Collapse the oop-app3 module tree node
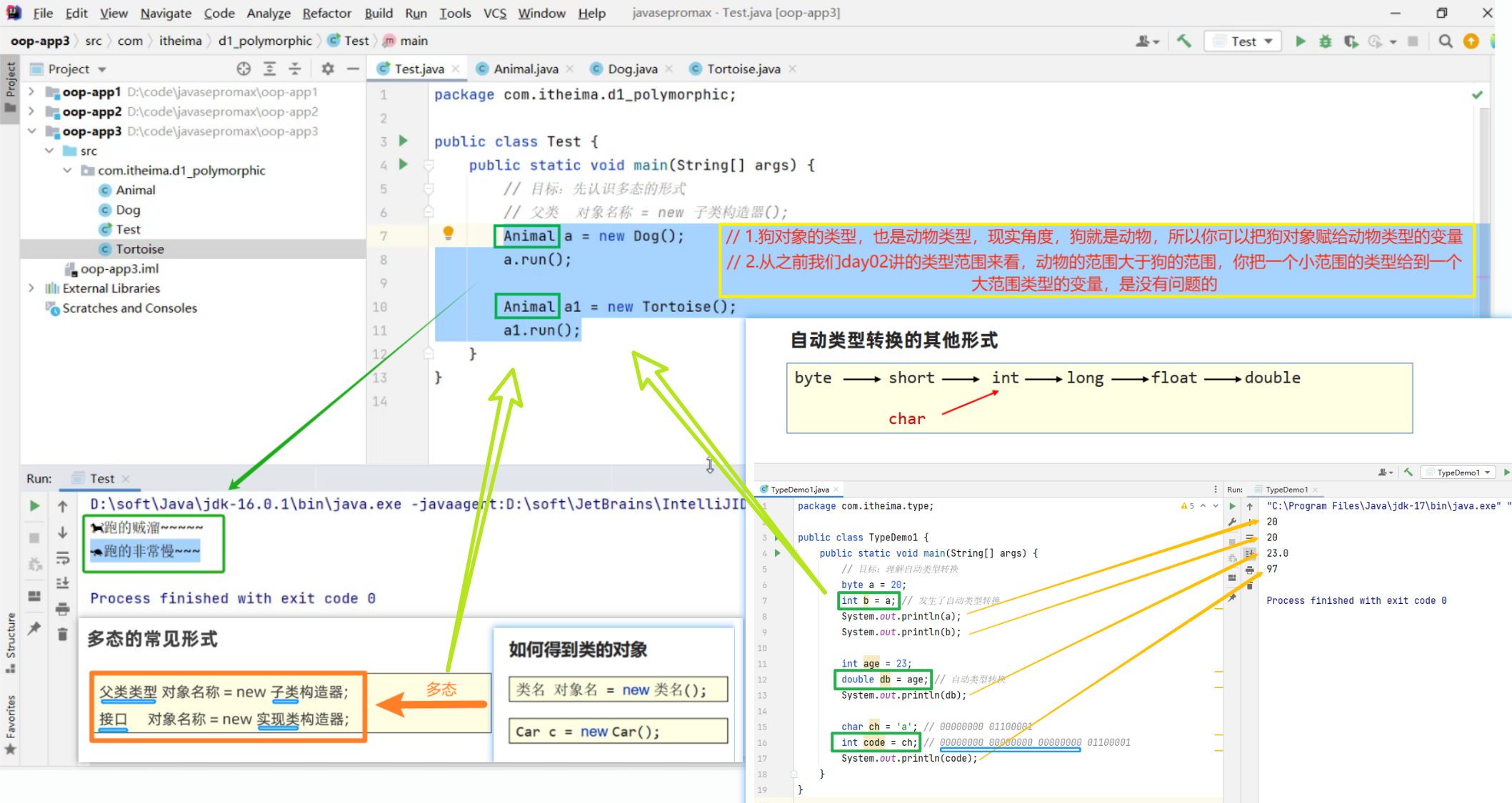The height and width of the screenshot is (803, 1512). [x=31, y=131]
